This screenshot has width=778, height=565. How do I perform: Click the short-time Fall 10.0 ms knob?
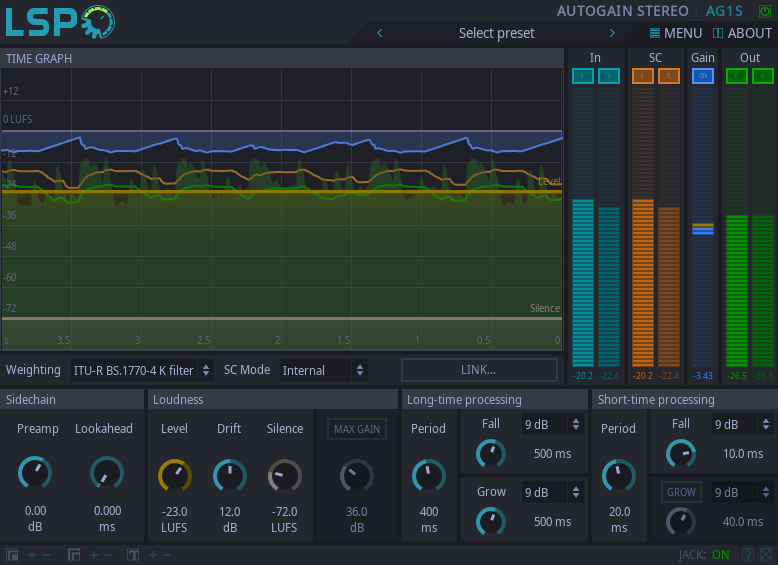[x=681, y=453]
